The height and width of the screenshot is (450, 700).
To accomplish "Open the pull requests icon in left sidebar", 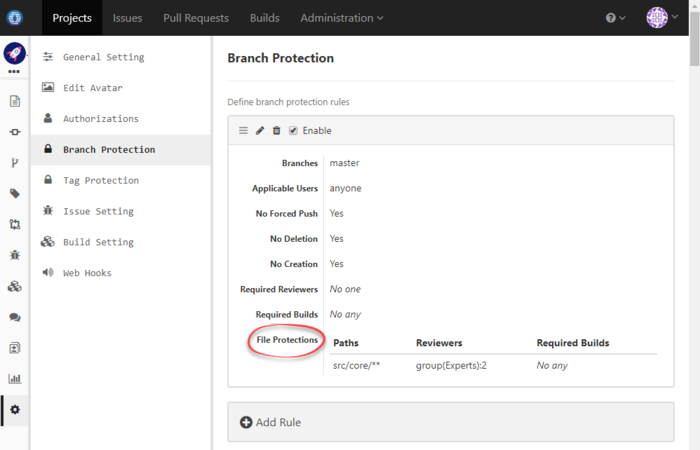I will tap(15, 225).
